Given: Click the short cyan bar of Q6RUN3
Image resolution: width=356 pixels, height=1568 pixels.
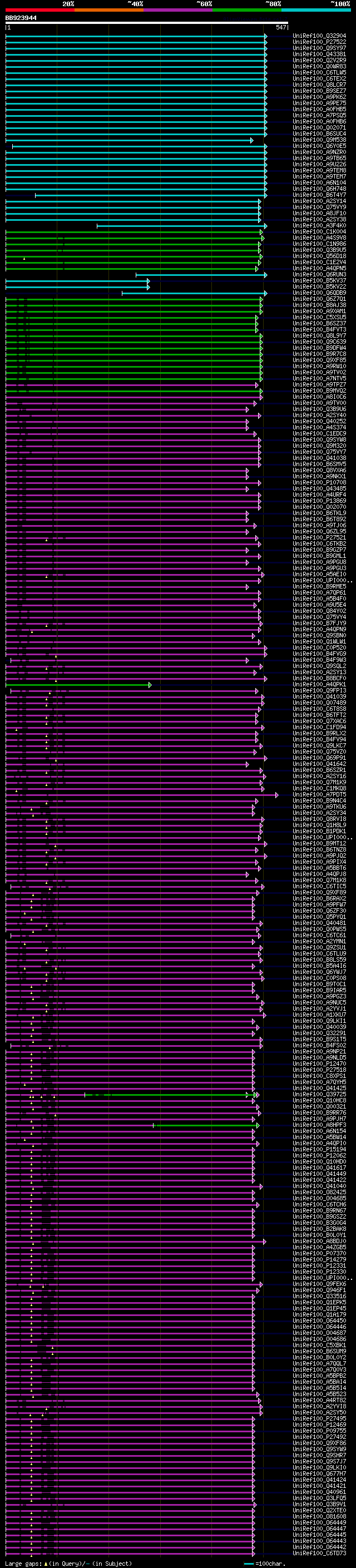Looking at the screenshot, I should 201,275.
